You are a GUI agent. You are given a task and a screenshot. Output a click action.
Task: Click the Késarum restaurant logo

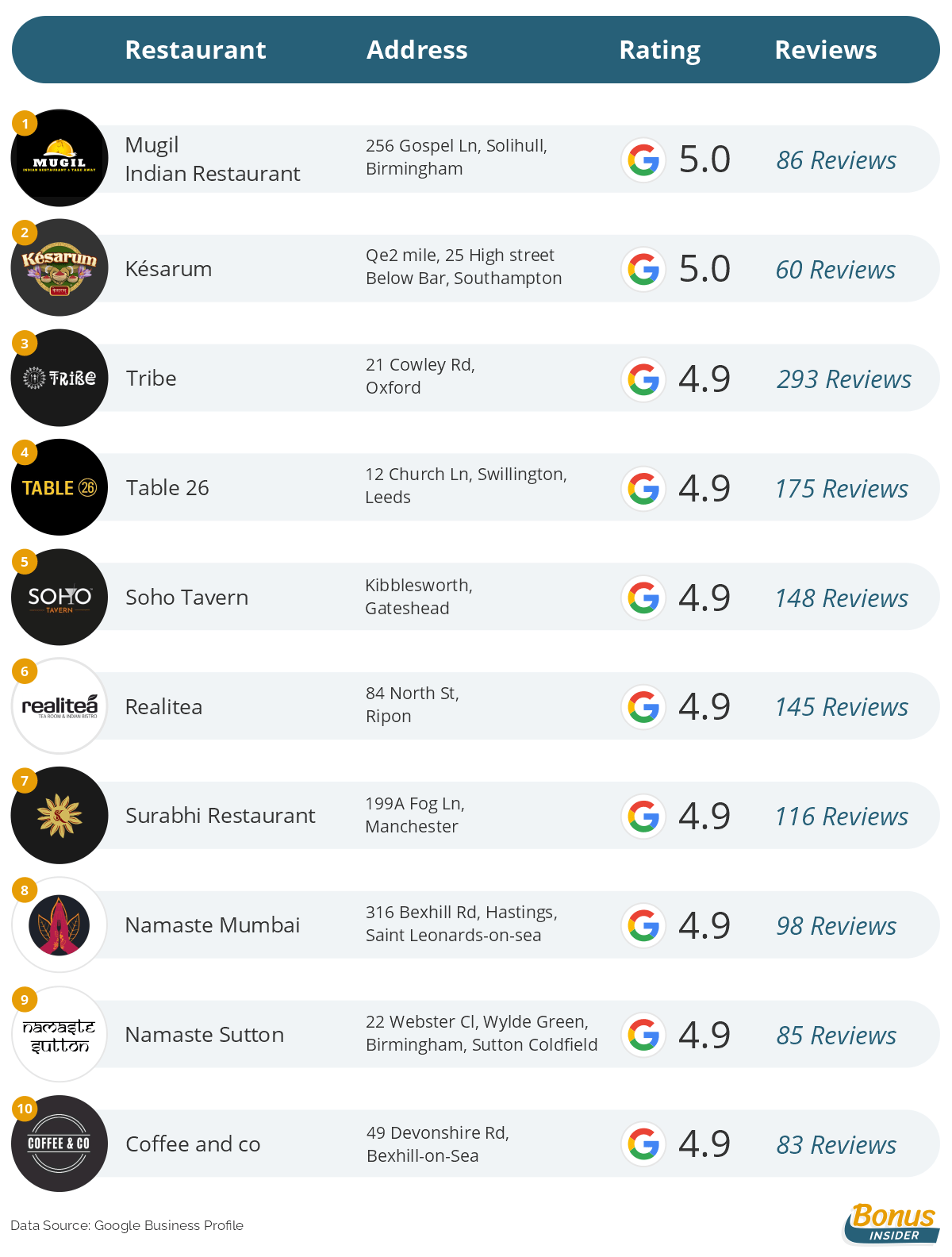pyautogui.click(x=59, y=267)
